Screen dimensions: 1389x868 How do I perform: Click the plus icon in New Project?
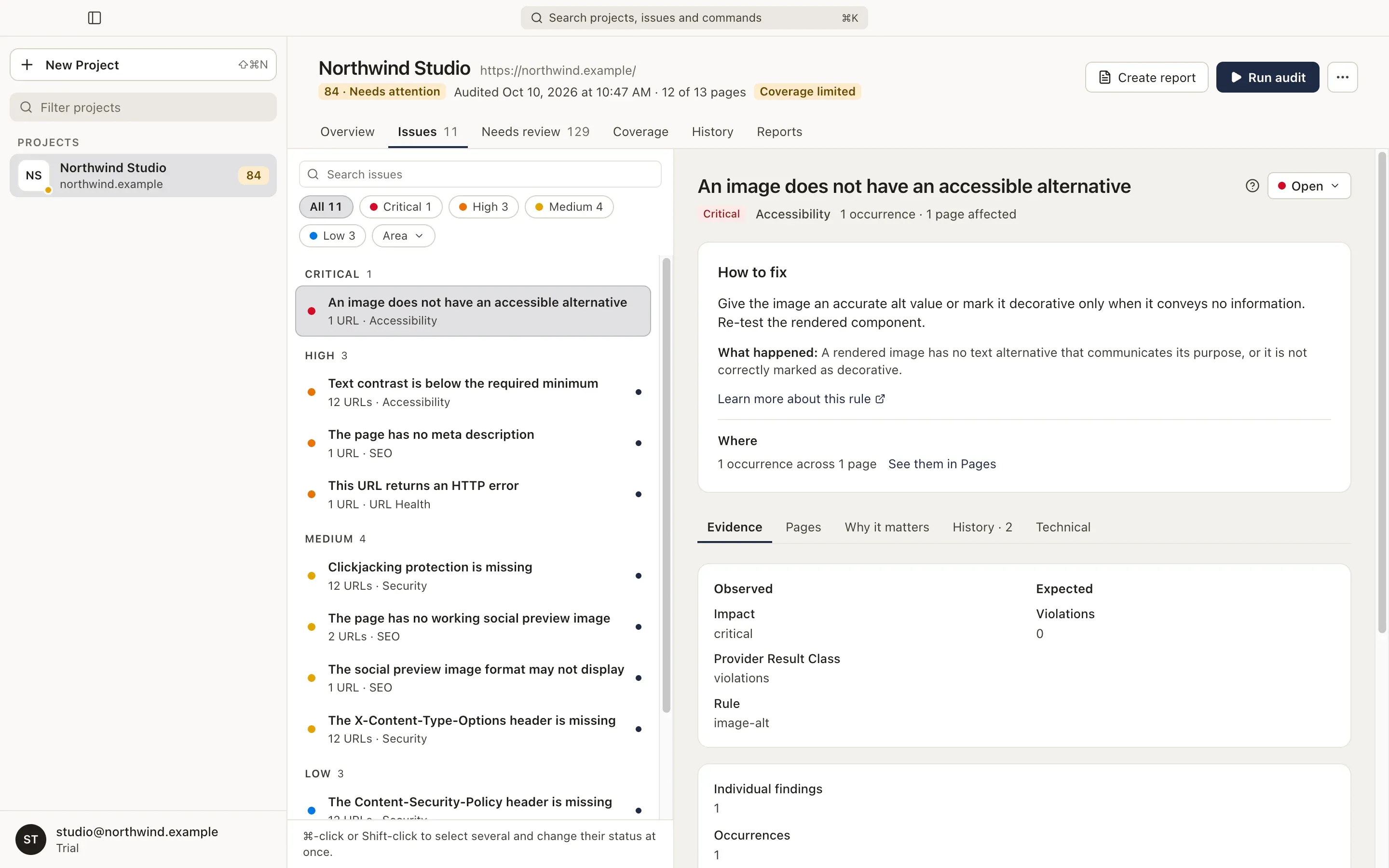(x=27, y=65)
